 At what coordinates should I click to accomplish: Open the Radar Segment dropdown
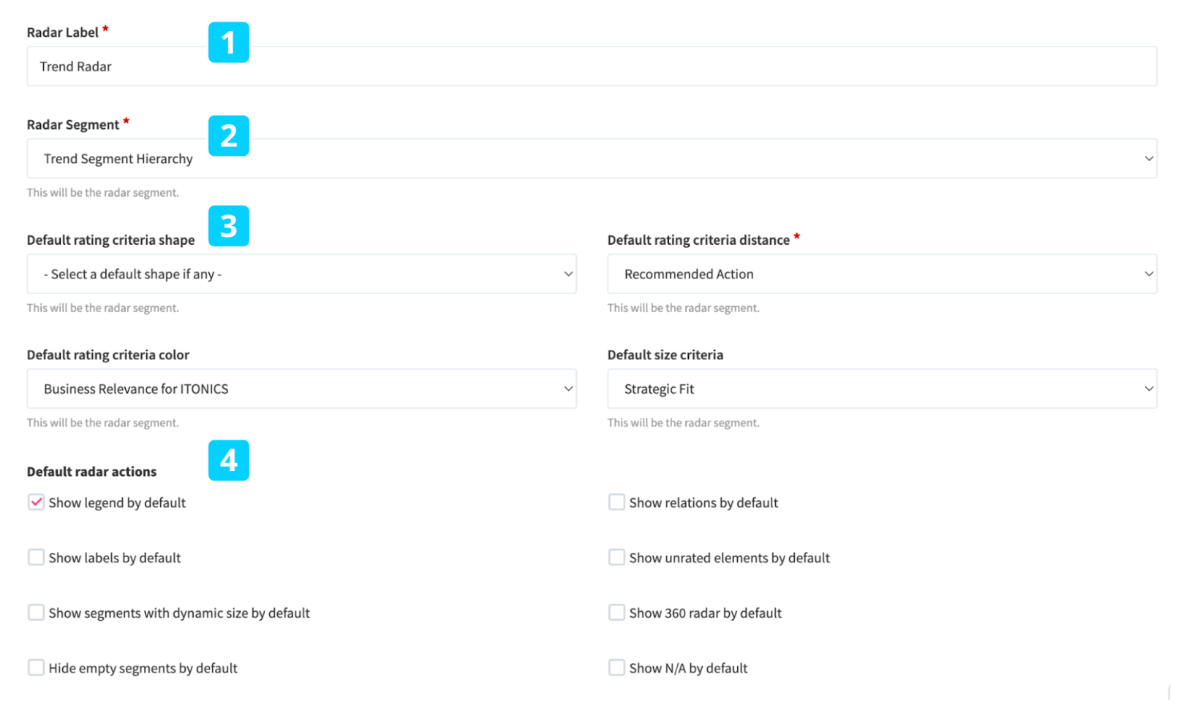click(591, 159)
